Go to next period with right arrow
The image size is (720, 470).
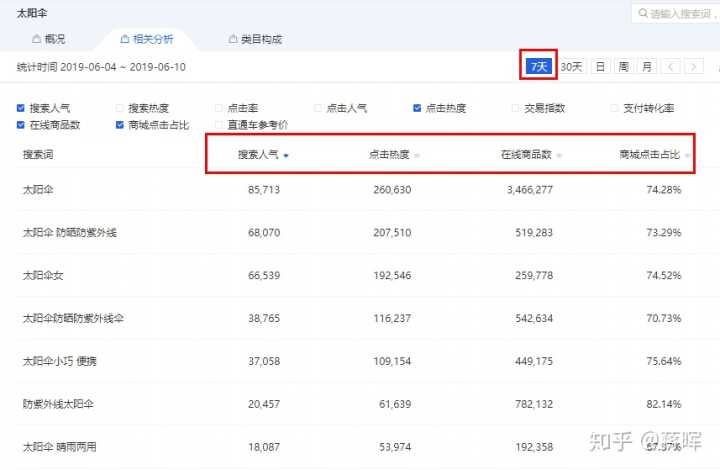[694, 67]
